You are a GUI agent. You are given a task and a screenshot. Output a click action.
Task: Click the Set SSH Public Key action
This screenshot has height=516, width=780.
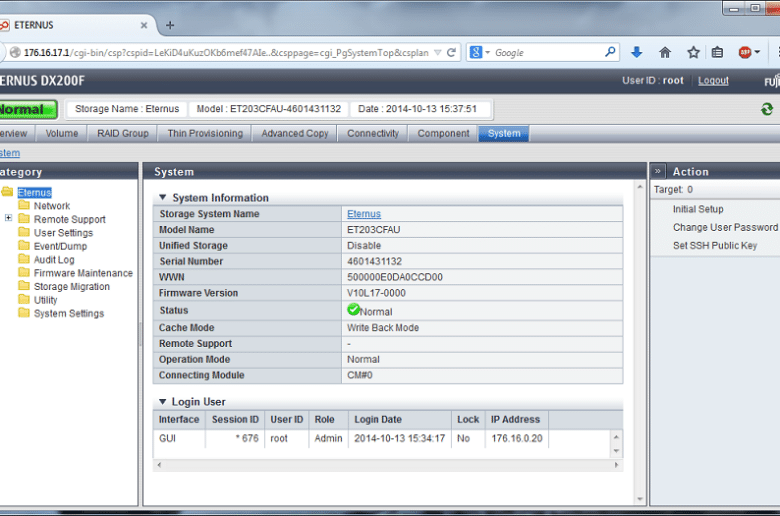715,245
